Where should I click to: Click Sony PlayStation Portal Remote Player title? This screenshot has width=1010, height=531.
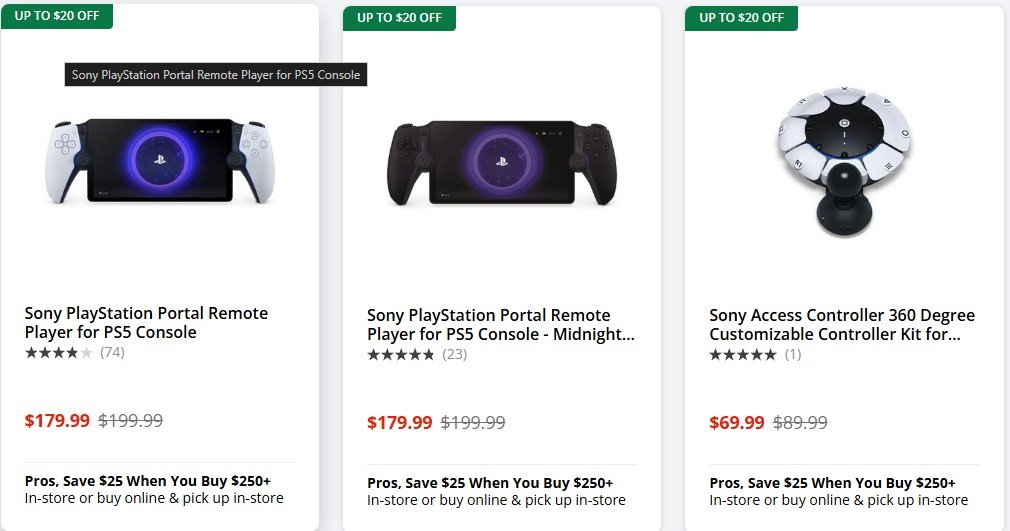tap(146, 323)
